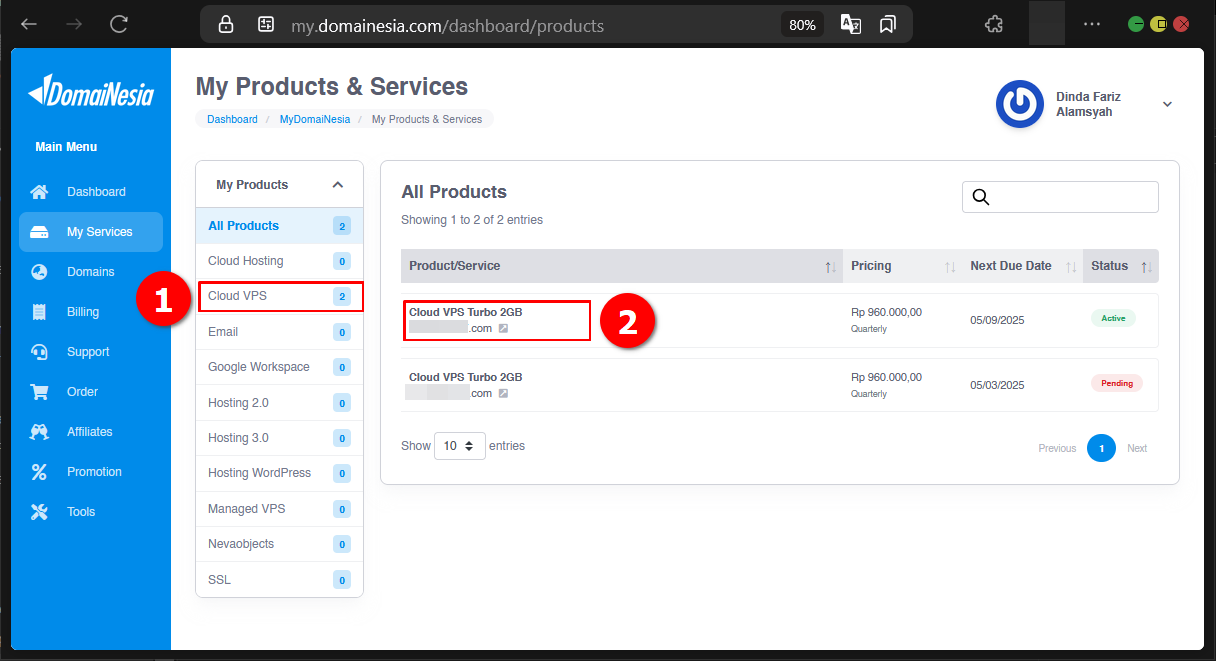
Task: Click the products search input field
Action: click(x=1060, y=197)
